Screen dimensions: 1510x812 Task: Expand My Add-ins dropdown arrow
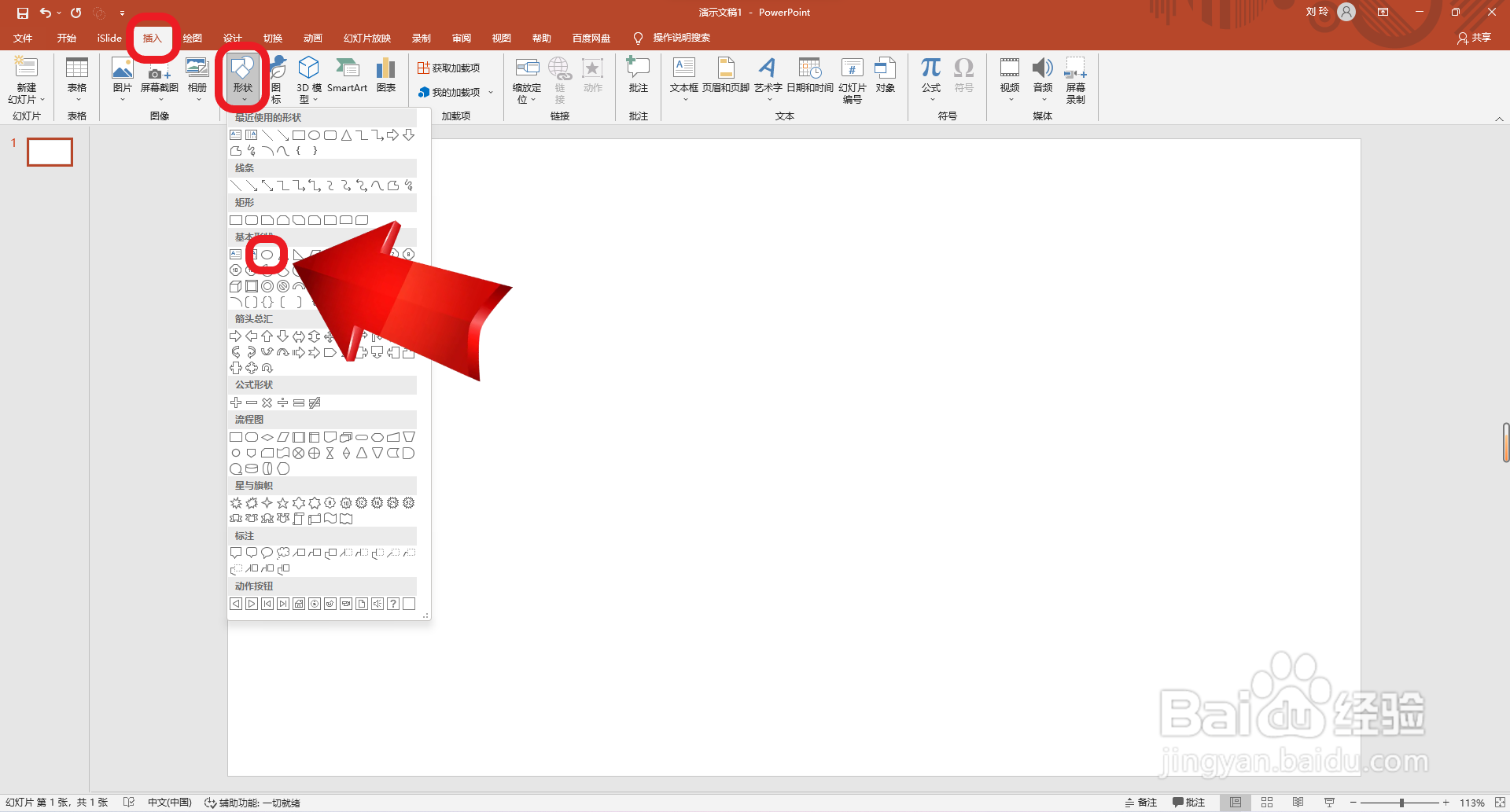point(491,93)
